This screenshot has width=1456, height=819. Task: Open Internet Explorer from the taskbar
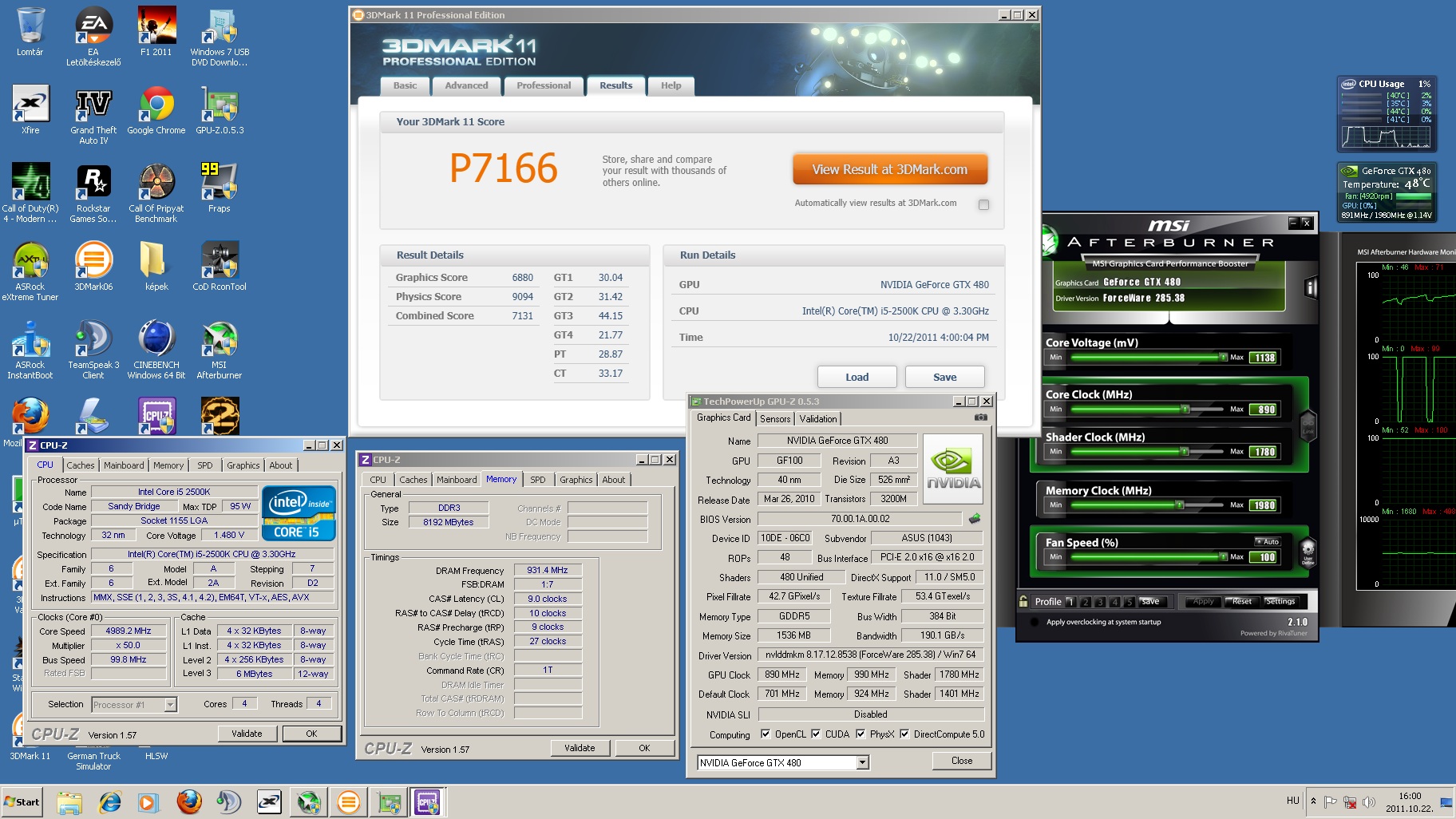click(x=109, y=801)
